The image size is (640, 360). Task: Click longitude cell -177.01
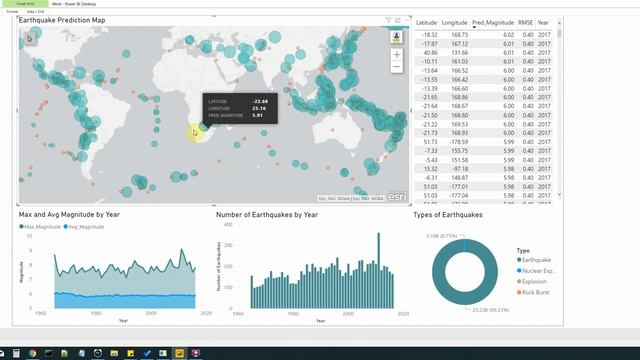click(x=458, y=187)
